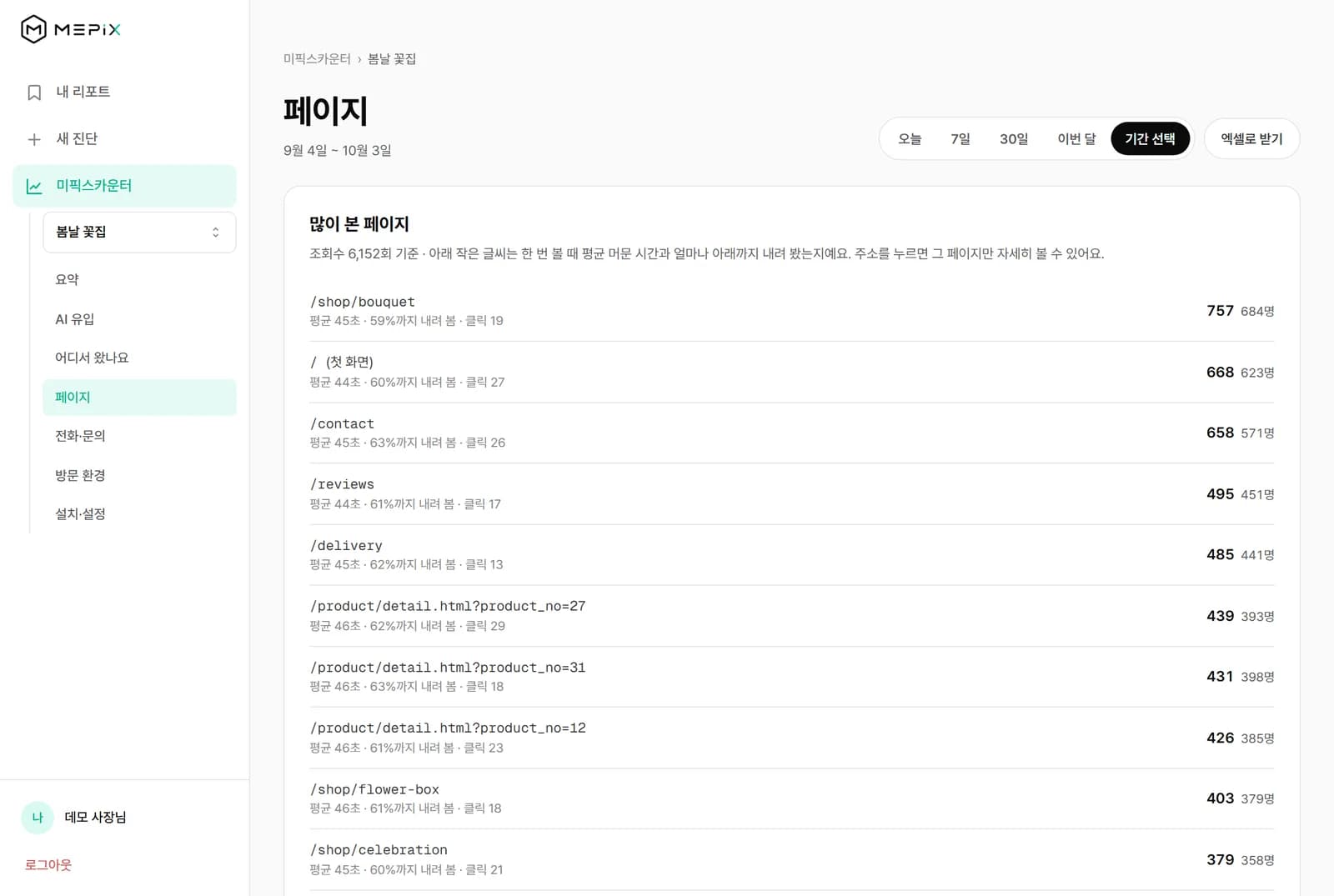The height and width of the screenshot is (896, 1334).
Task: Click the plus icon beside 새 진단
Action: coord(34,139)
